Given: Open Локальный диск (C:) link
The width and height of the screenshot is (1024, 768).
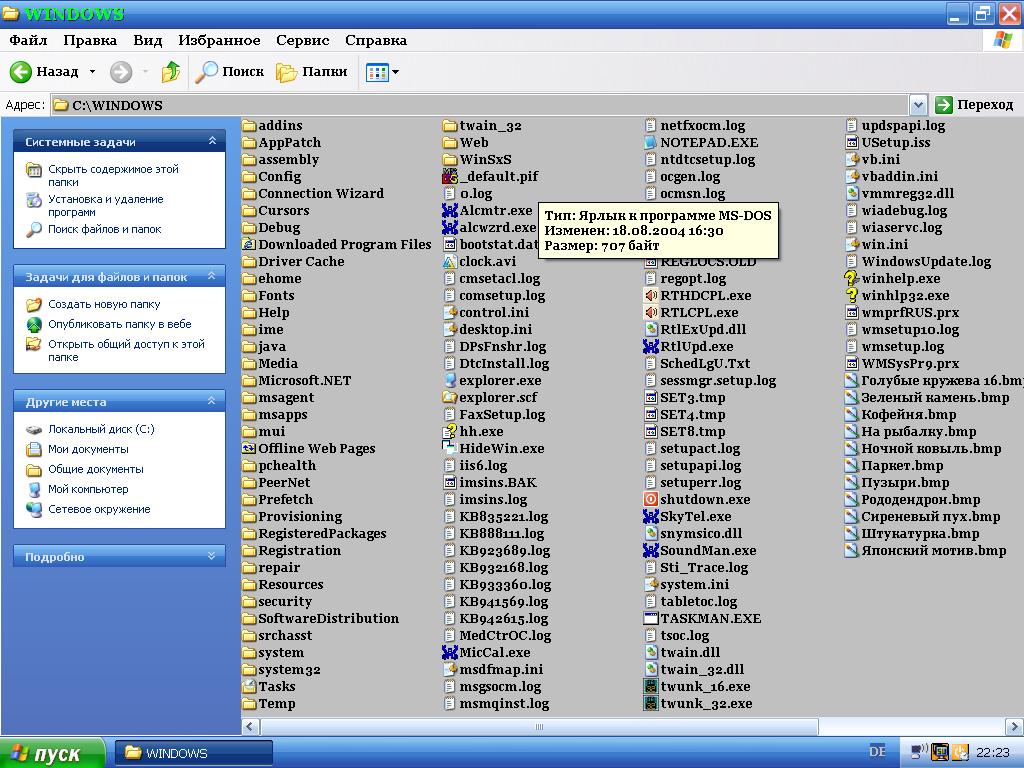Looking at the screenshot, I should [x=101, y=429].
